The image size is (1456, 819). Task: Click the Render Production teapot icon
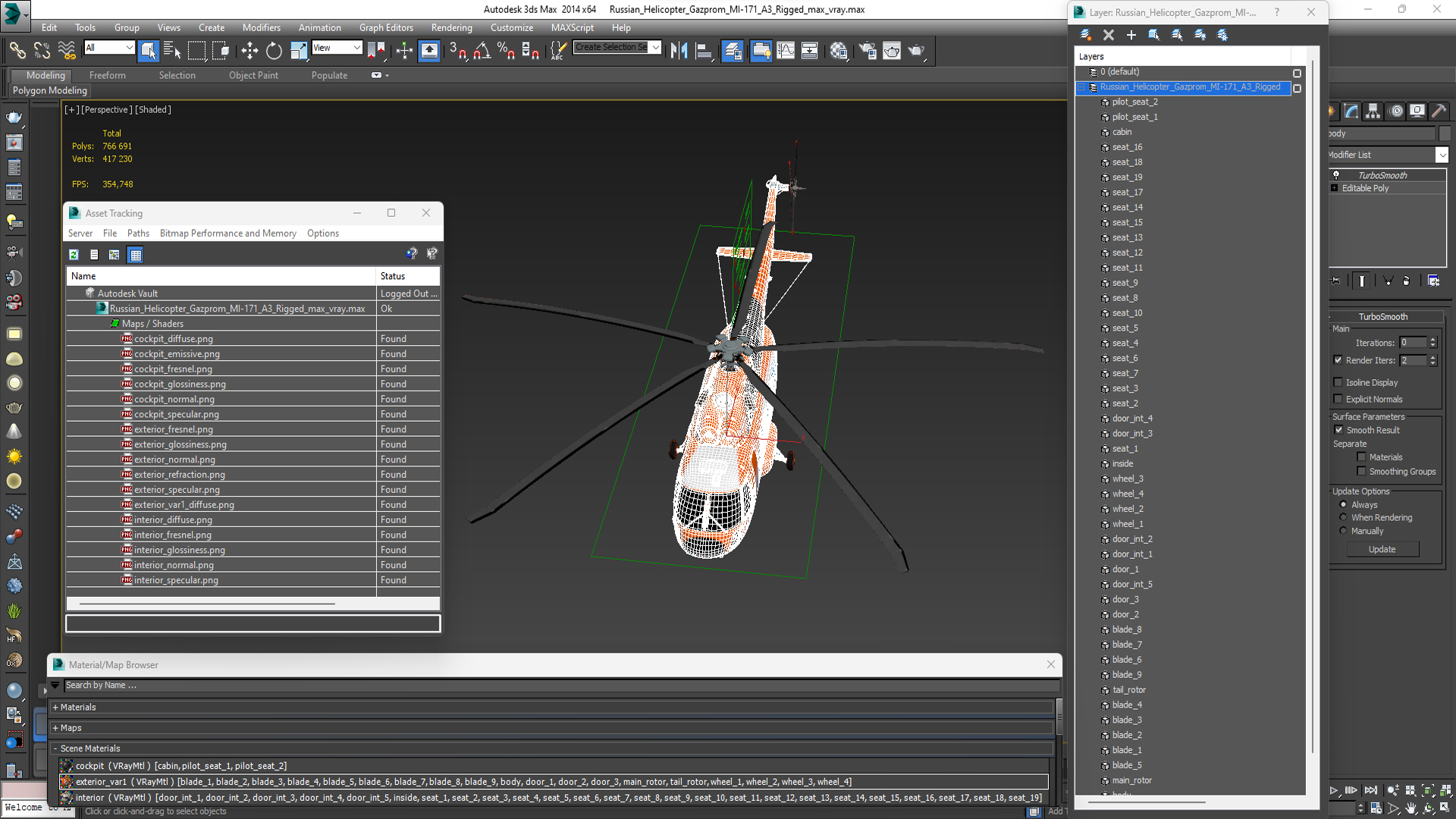tap(916, 51)
